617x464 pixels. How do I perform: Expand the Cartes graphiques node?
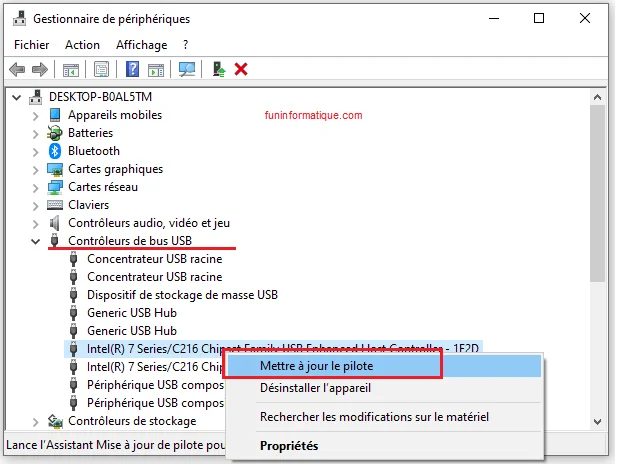(x=37, y=169)
